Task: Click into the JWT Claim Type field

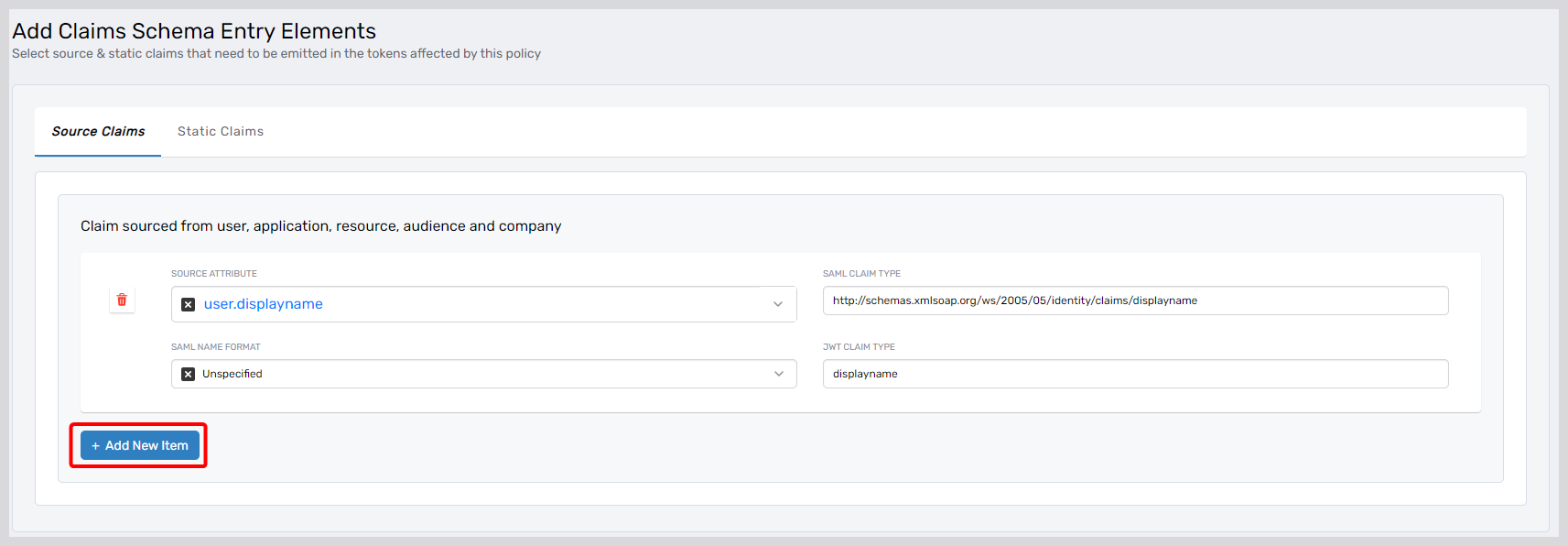Action: [1135, 374]
